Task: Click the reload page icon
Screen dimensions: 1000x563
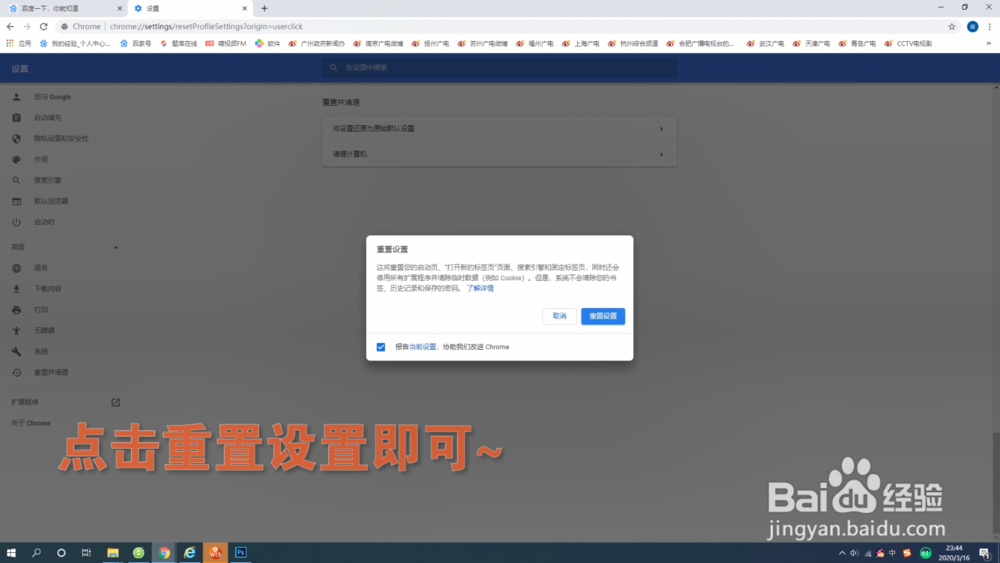Action: (43, 27)
